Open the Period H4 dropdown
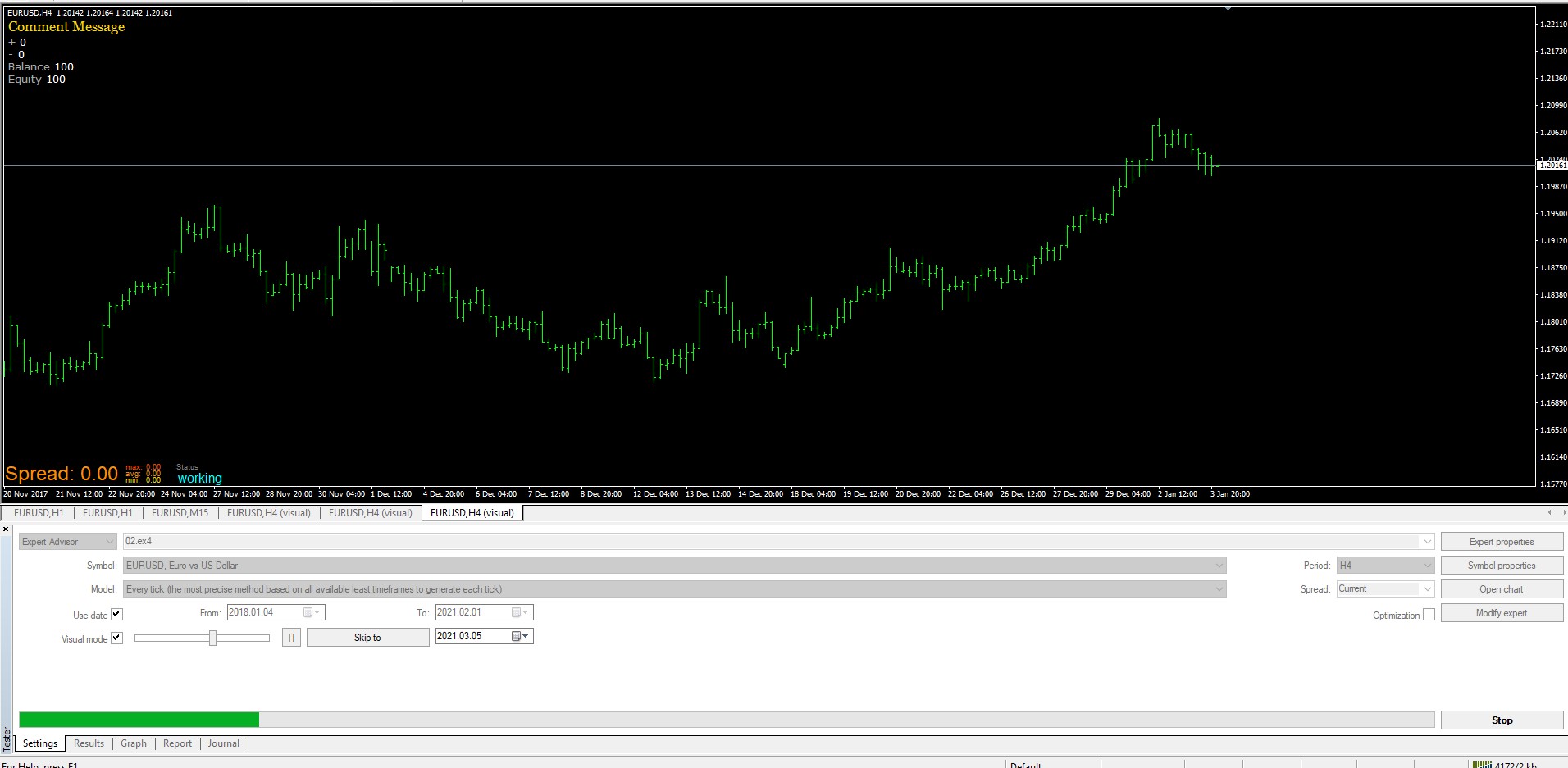 [x=1385, y=566]
